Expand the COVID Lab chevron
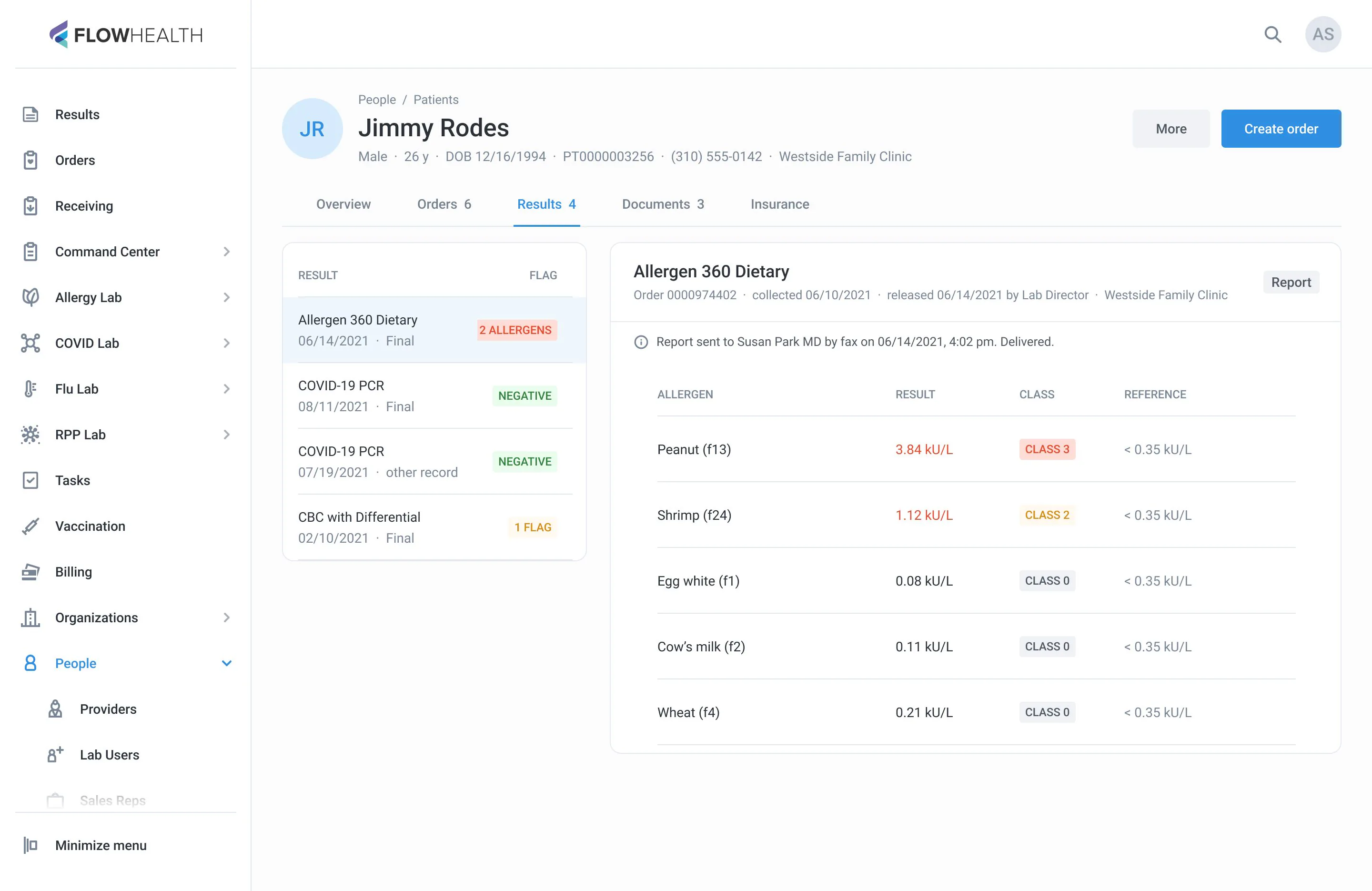This screenshot has width=1372, height=891. pyautogui.click(x=227, y=343)
